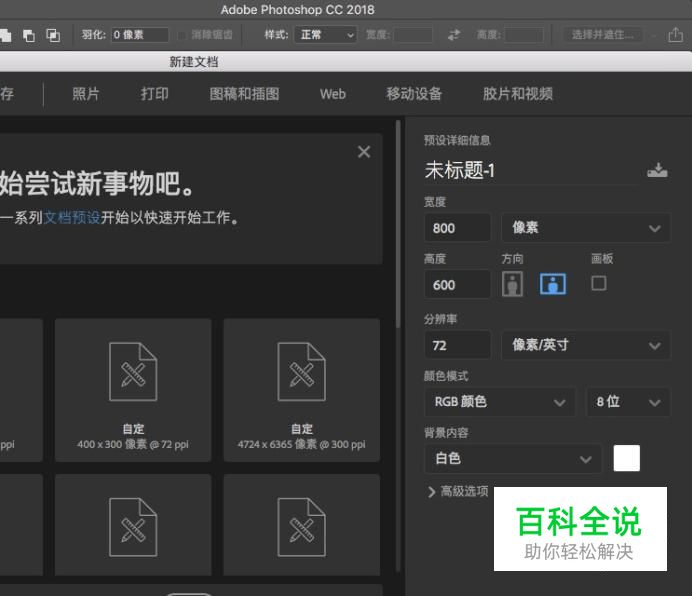This screenshot has height=596, width=692.
Task: Switch to the 胶片和视频 tab
Action: (x=518, y=94)
